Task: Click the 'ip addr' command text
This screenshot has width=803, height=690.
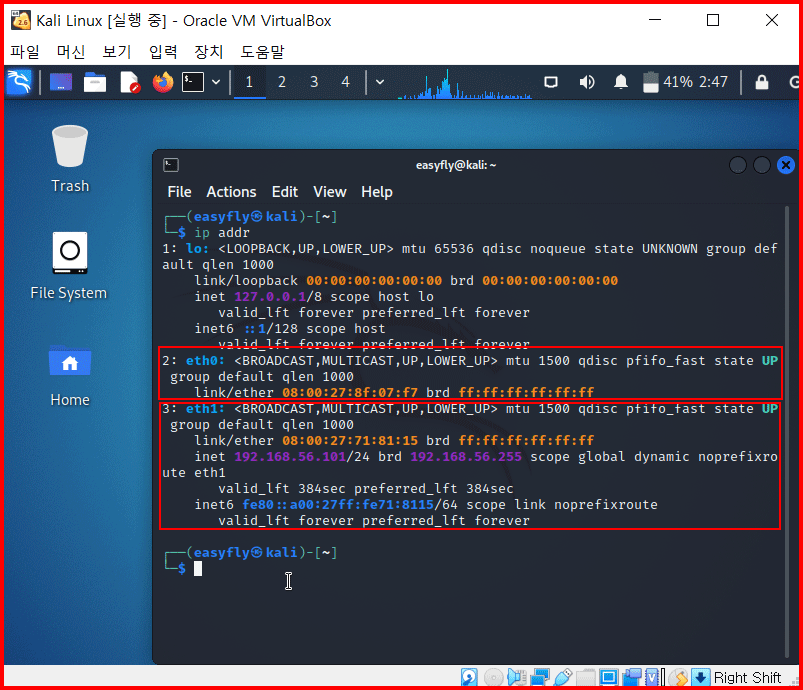Action: pos(222,233)
